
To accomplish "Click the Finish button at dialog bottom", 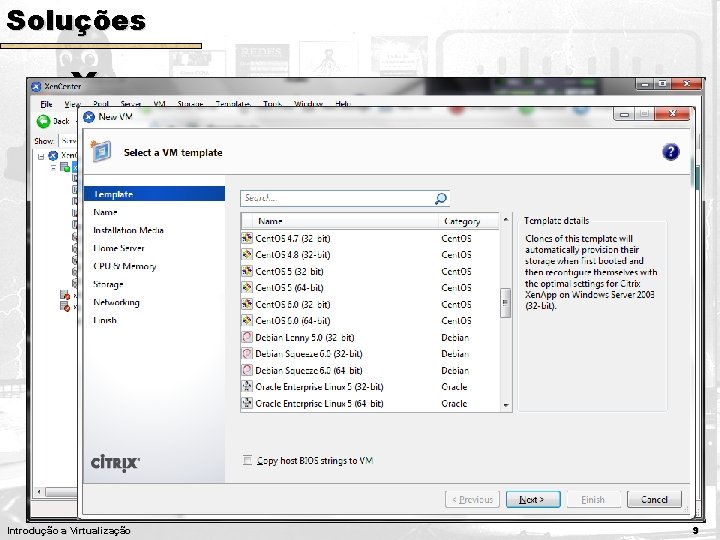I will [x=593, y=499].
